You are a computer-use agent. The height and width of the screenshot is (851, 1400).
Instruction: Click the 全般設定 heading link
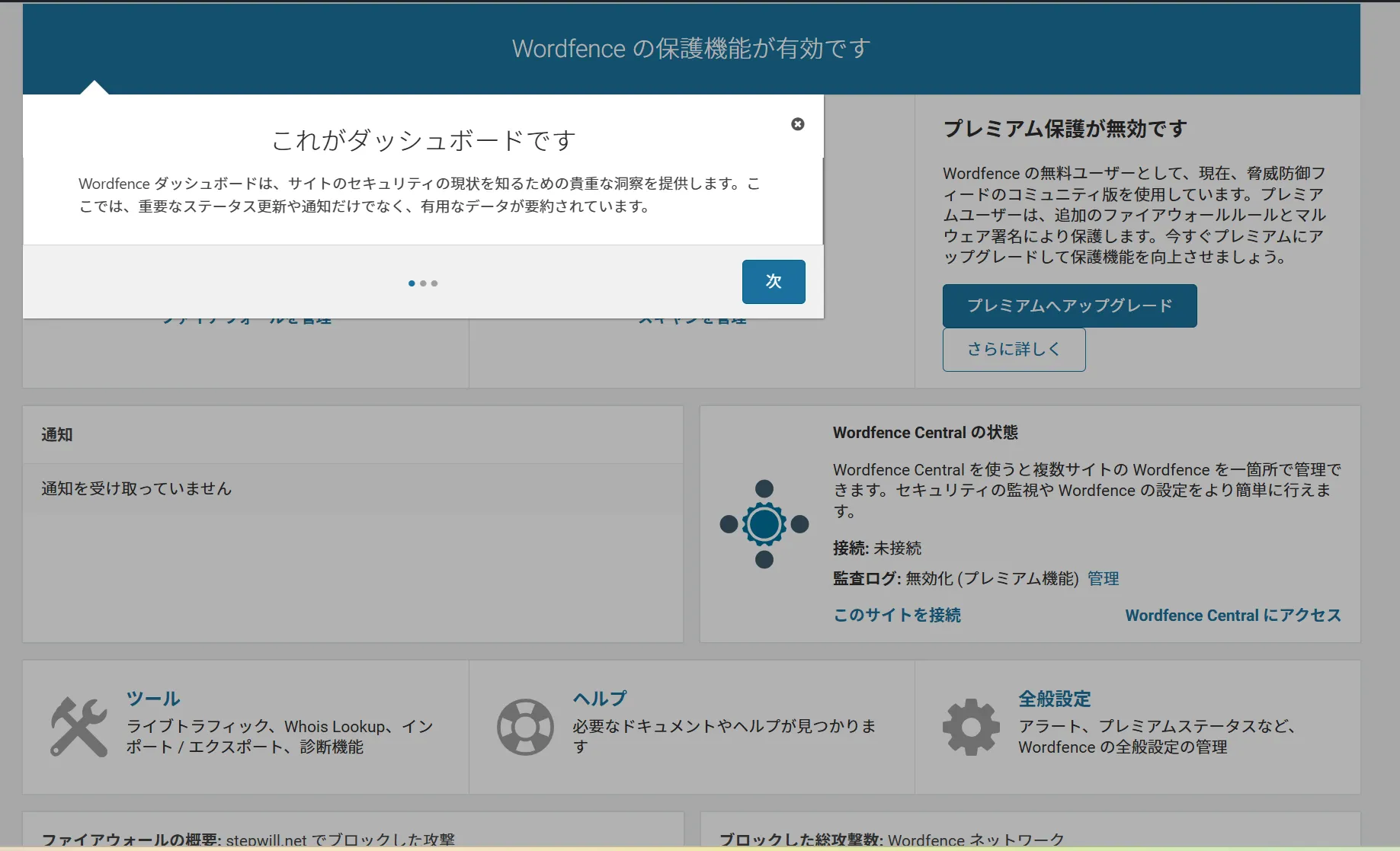tap(1054, 698)
